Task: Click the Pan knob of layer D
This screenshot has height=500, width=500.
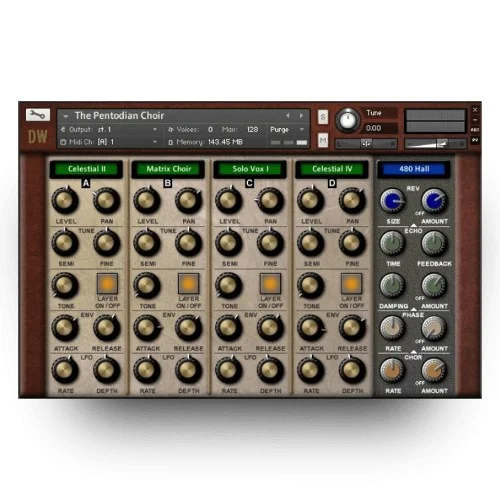Action: (352, 200)
